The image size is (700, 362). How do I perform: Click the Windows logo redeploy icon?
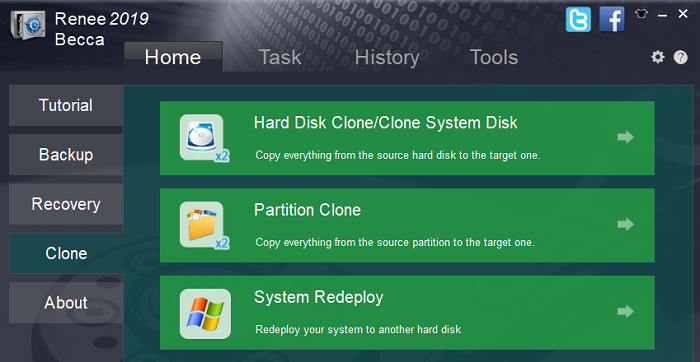point(205,313)
